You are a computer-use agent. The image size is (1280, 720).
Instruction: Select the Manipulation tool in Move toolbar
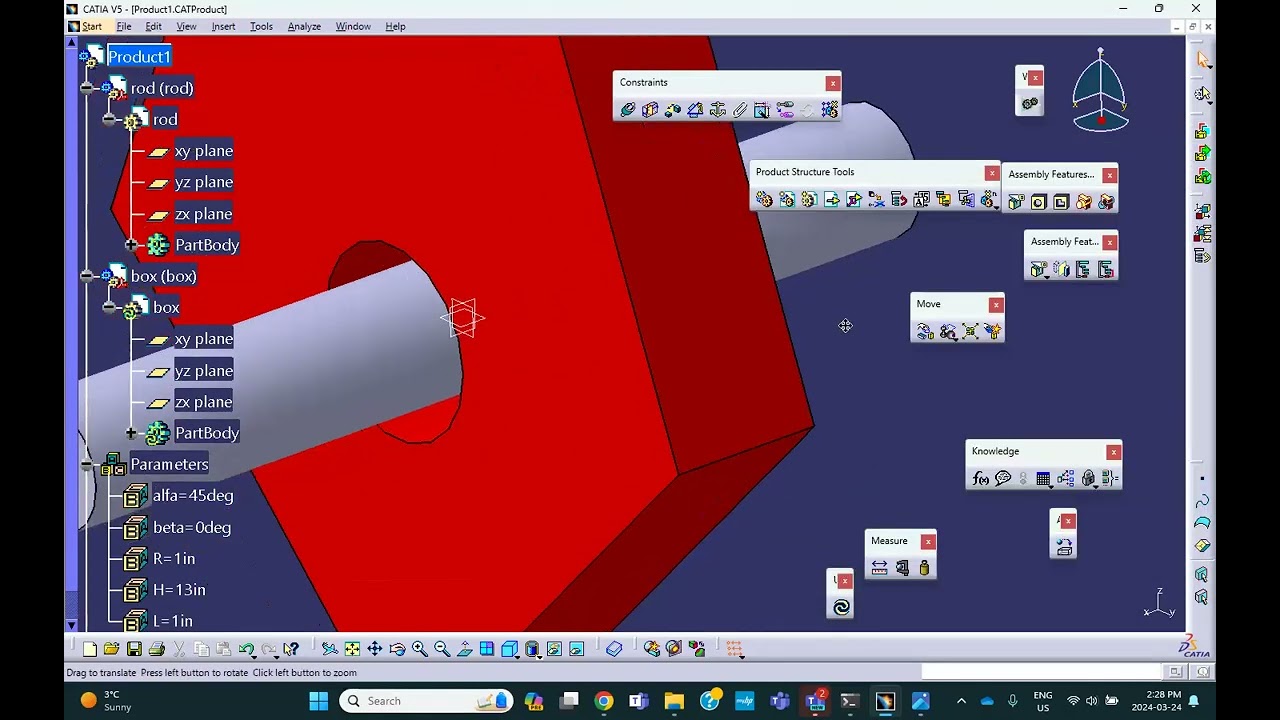coord(925,332)
